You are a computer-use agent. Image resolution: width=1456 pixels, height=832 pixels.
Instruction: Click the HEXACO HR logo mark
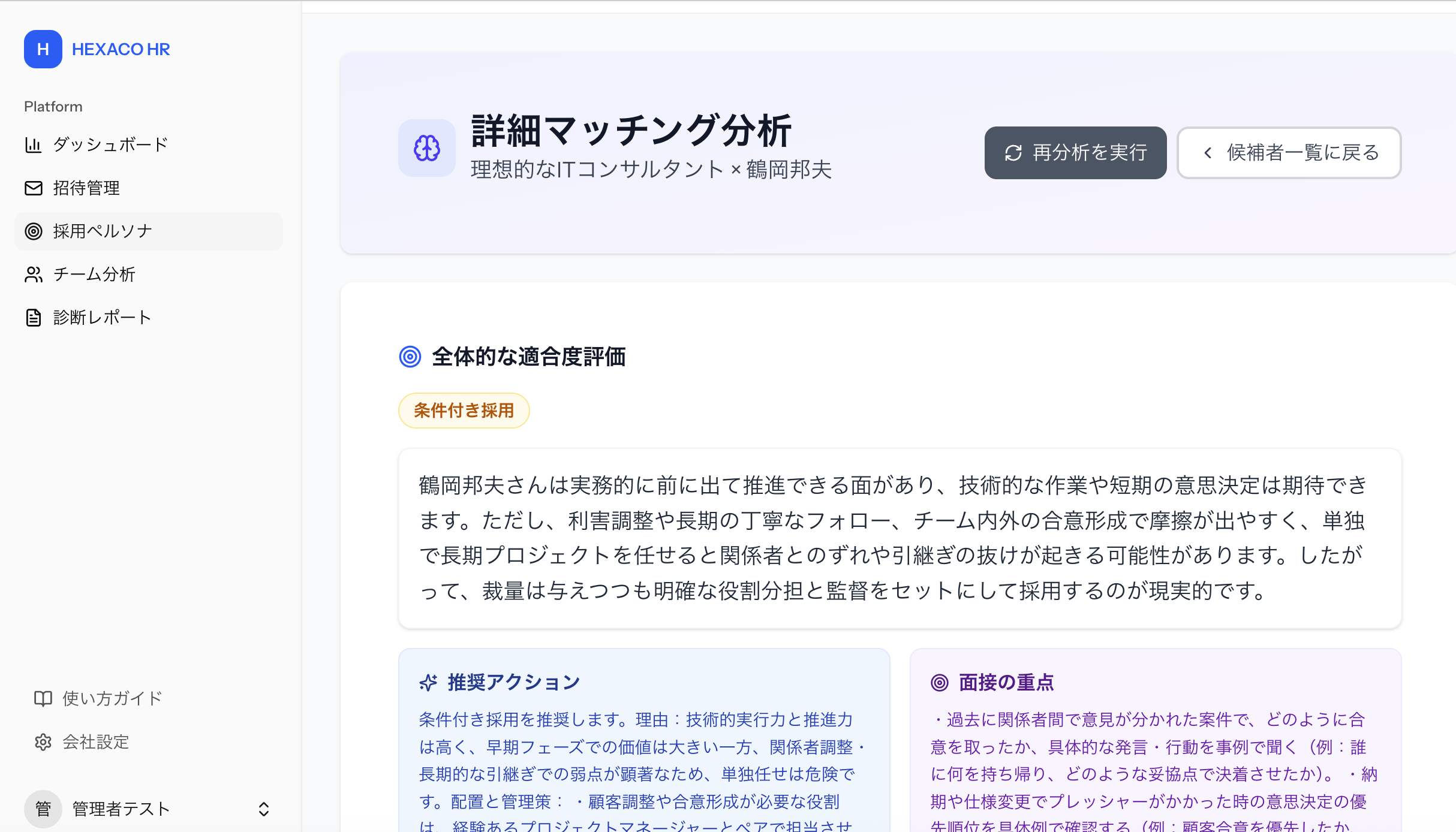click(x=43, y=49)
